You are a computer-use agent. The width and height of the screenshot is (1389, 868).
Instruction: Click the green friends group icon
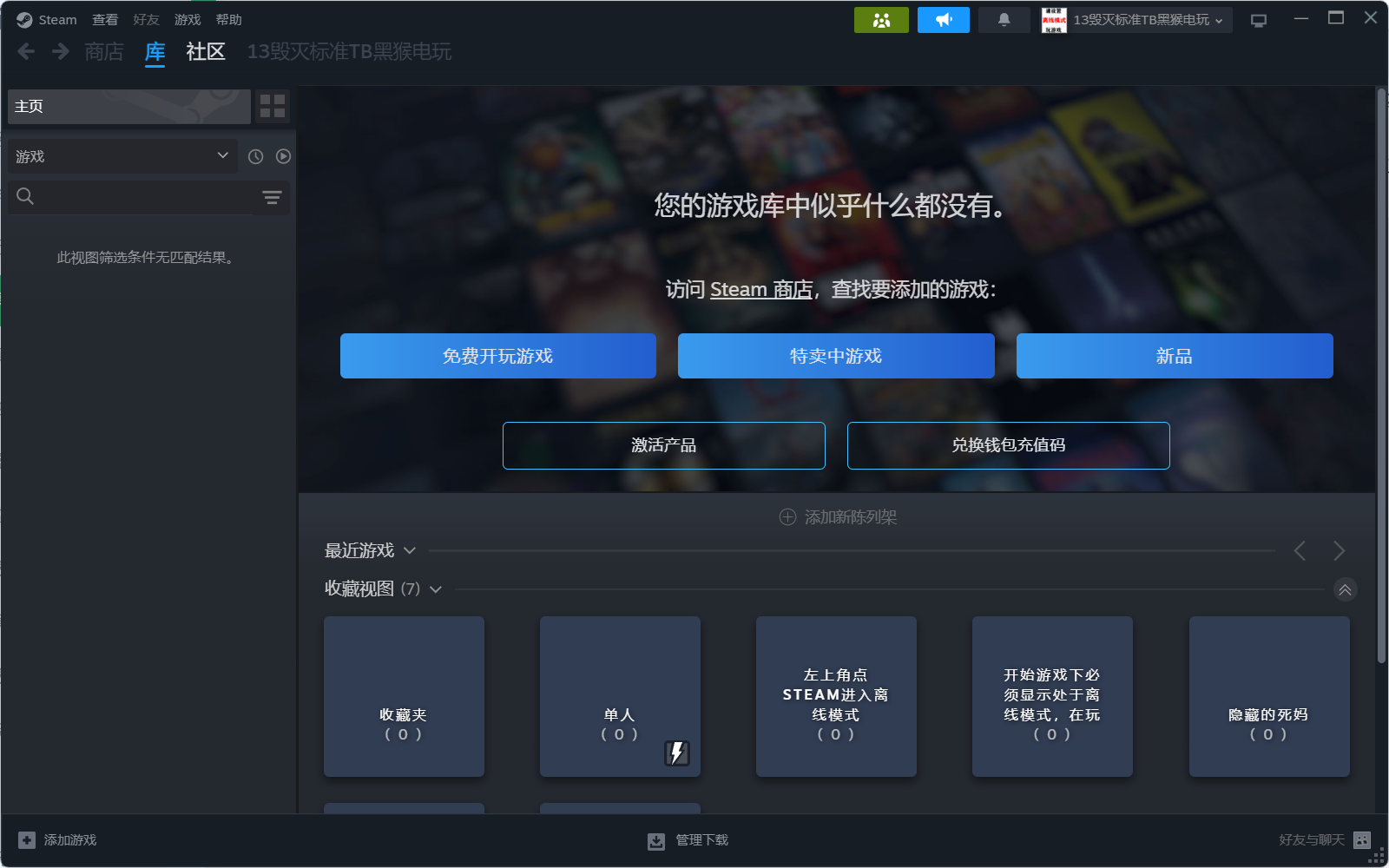coord(881,20)
